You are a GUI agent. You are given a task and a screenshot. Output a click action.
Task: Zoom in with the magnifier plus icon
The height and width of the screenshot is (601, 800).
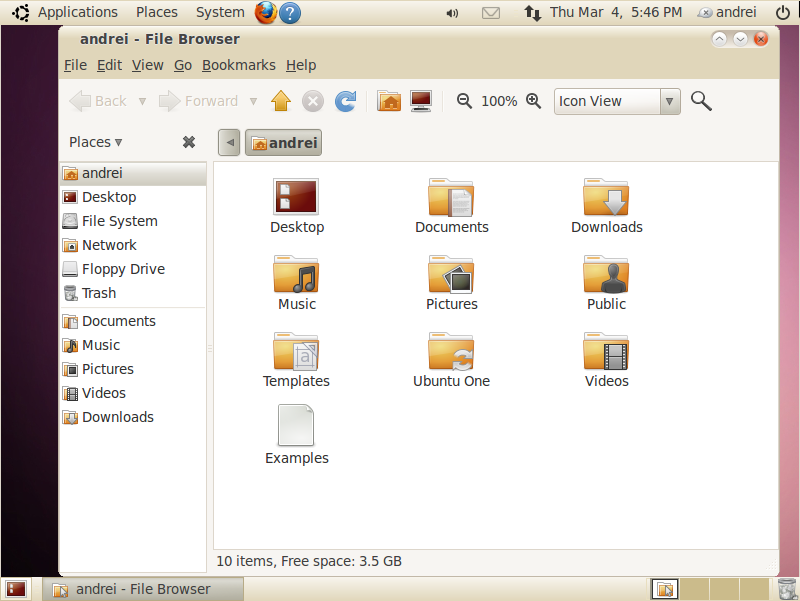(x=533, y=101)
